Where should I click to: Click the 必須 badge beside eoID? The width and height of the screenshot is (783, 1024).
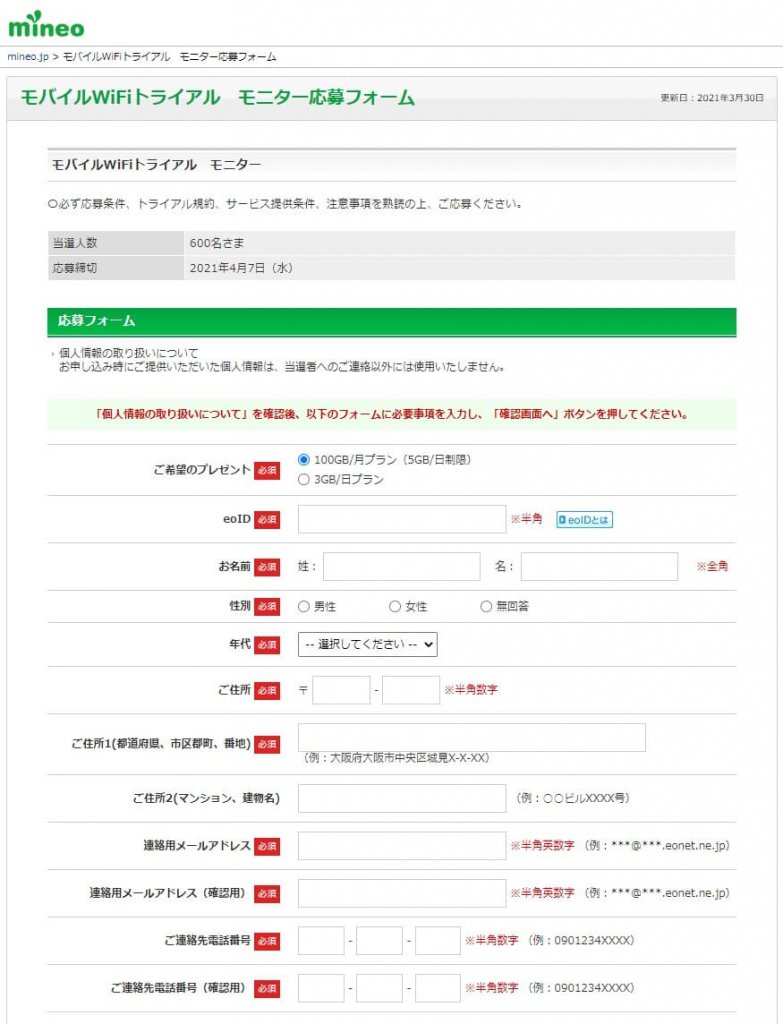tap(266, 520)
